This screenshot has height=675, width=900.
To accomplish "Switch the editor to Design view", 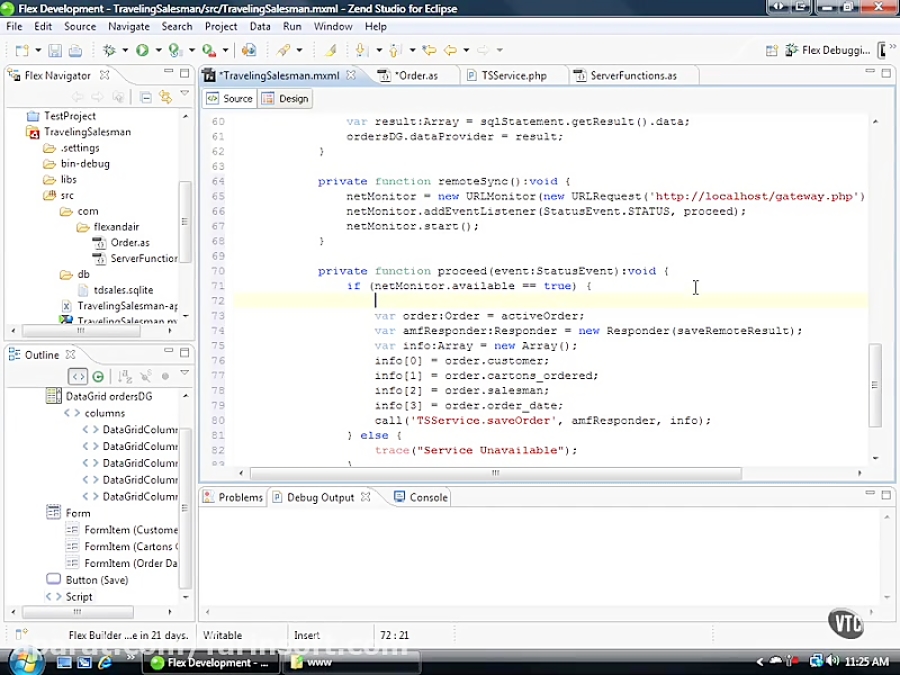I will pos(287,98).
